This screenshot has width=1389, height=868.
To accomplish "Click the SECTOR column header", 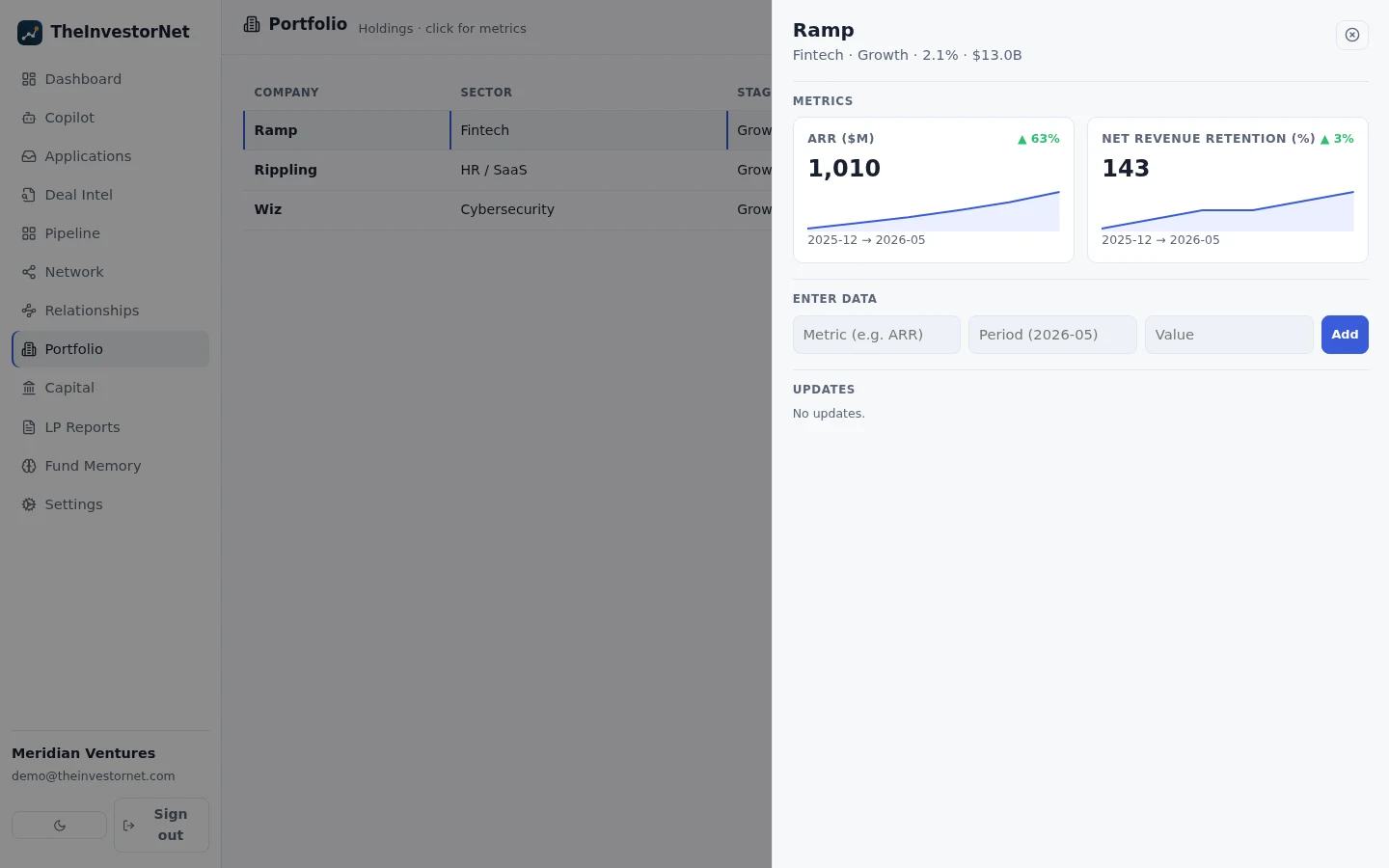I will coord(486,93).
